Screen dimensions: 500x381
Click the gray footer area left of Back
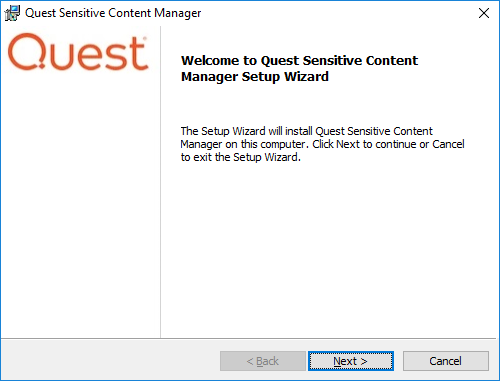tap(110, 361)
